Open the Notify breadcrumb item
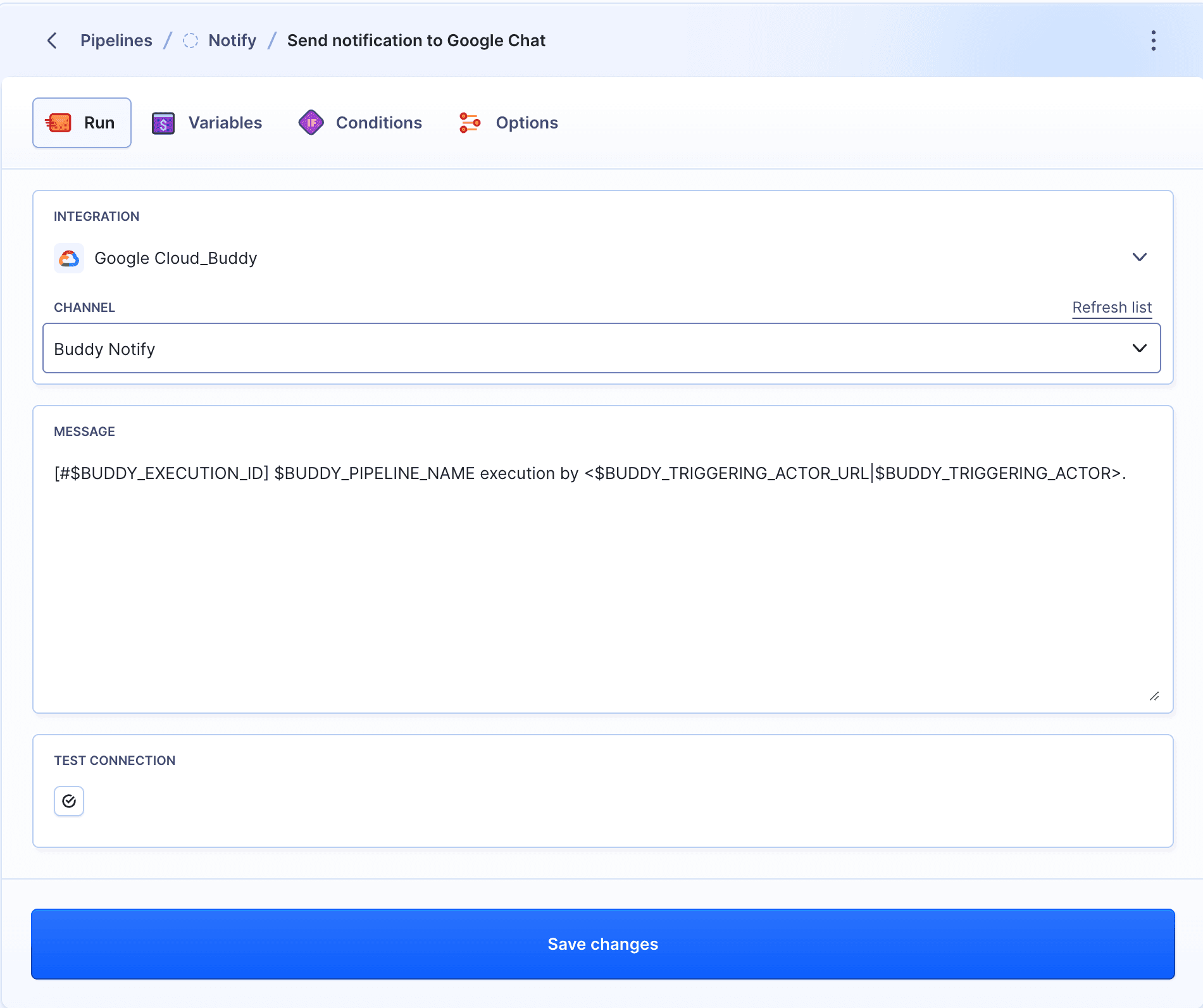The height and width of the screenshot is (1008, 1203). coord(232,40)
